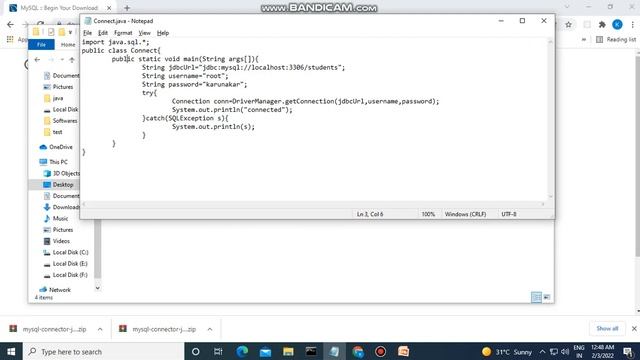This screenshot has width=640, height=360.
Task: Click the Home tab in File Explorer
Action: pos(68,44)
